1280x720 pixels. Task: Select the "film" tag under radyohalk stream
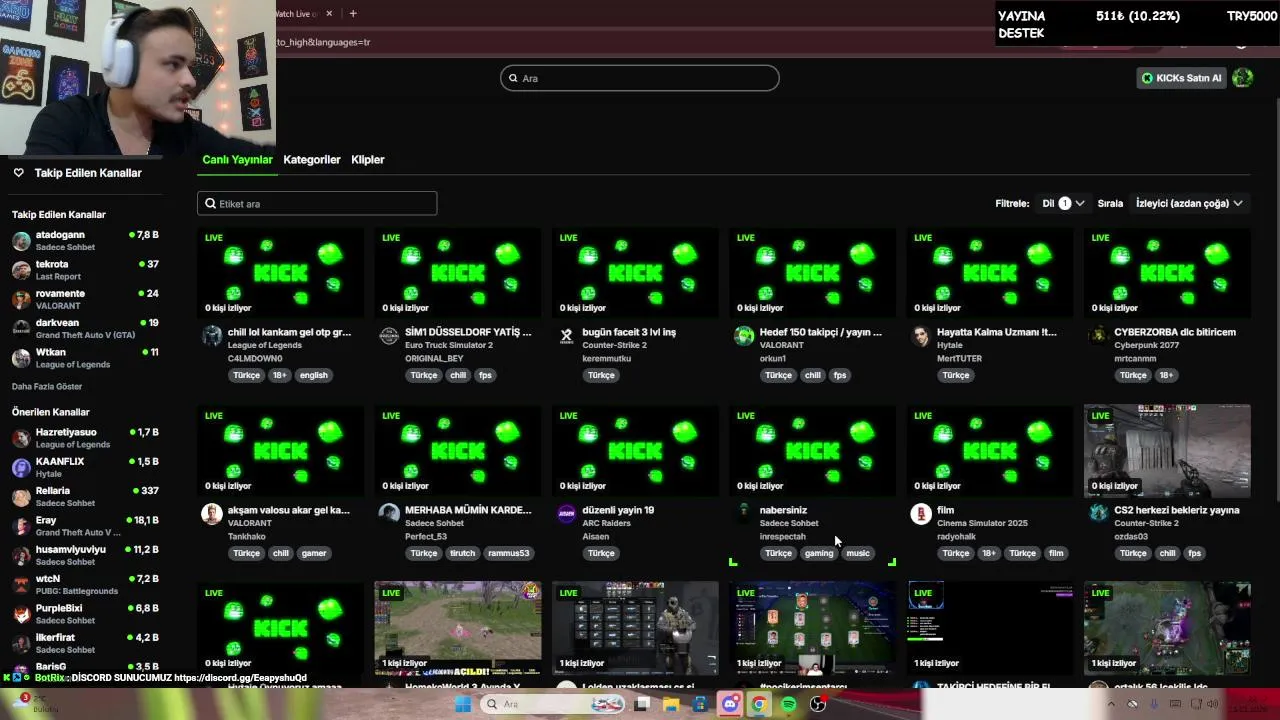click(x=1056, y=553)
